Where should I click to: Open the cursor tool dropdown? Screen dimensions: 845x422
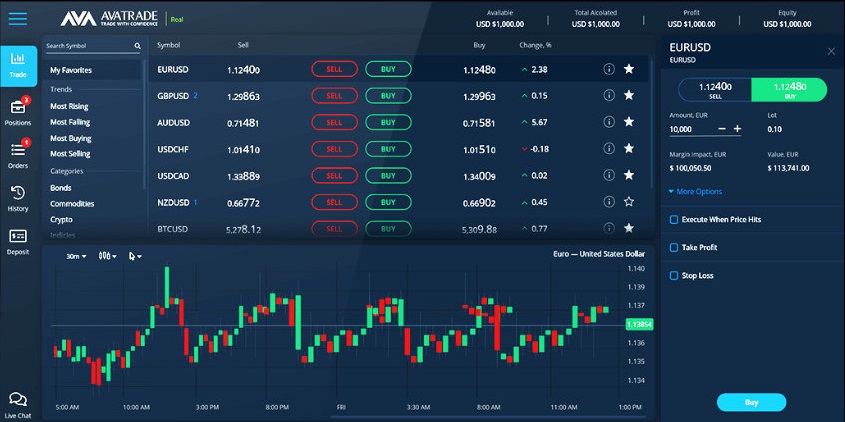coord(135,257)
